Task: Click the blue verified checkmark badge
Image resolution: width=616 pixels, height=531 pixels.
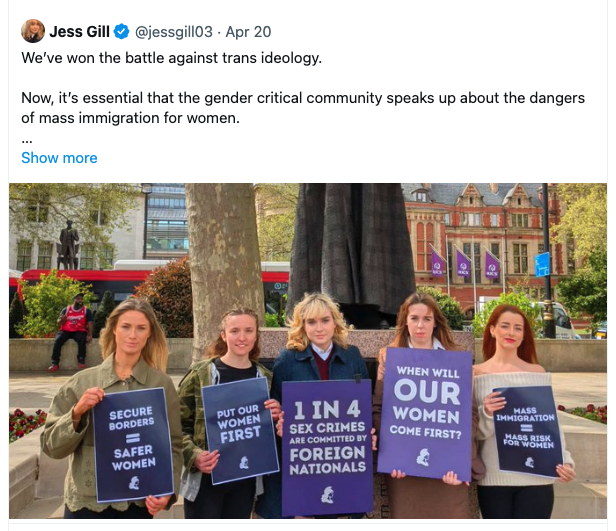Action: pyautogui.click(x=121, y=31)
